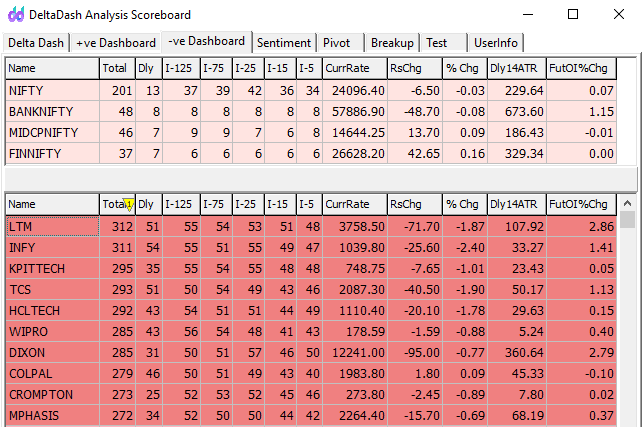642x427 pixels.
Task: Select the MPHASIS stock row
Action: tap(311, 416)
